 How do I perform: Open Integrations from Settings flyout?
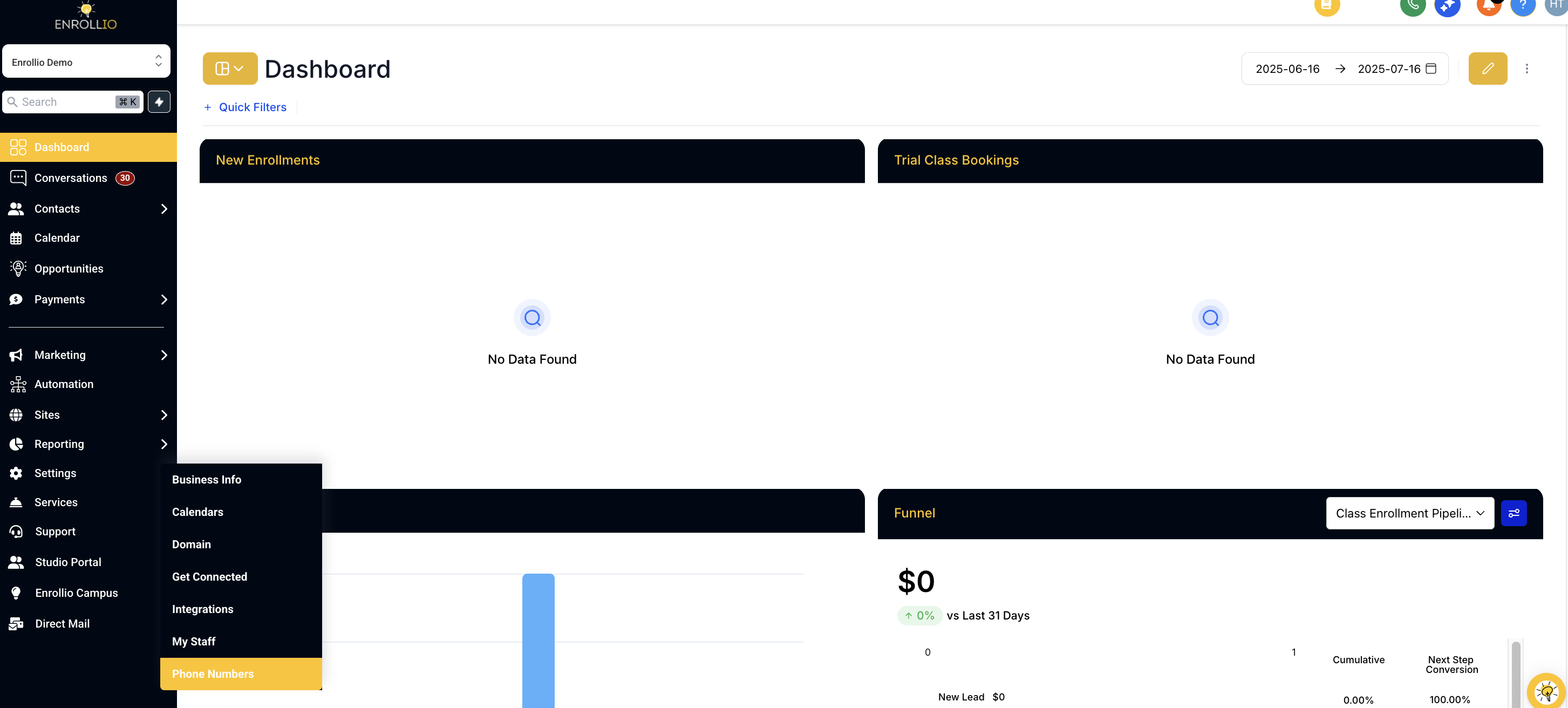pyautogui.click(x=241, y=609)
